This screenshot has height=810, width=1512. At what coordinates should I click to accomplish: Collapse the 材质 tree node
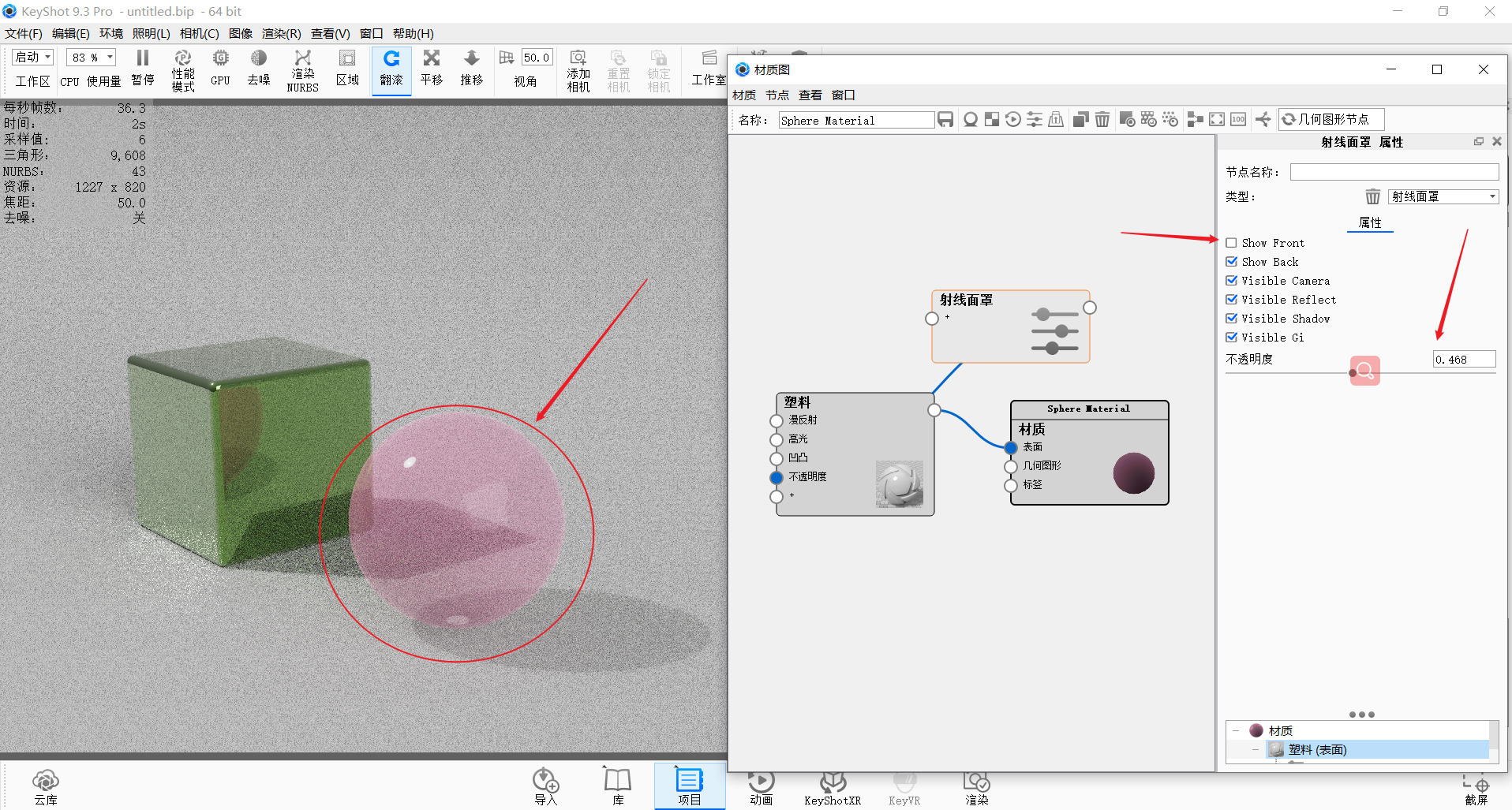[1237, 730]
